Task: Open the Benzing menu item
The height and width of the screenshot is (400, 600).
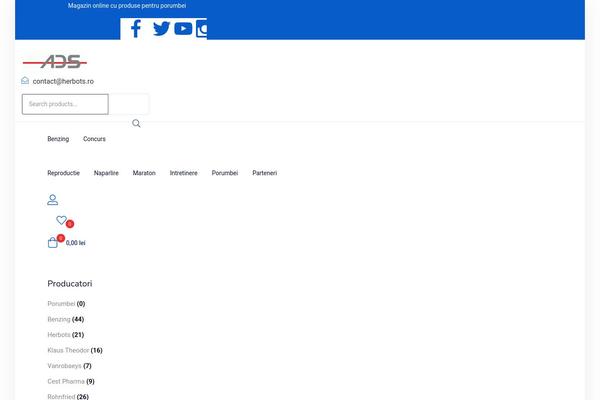Action: click(x=58, y=139)
